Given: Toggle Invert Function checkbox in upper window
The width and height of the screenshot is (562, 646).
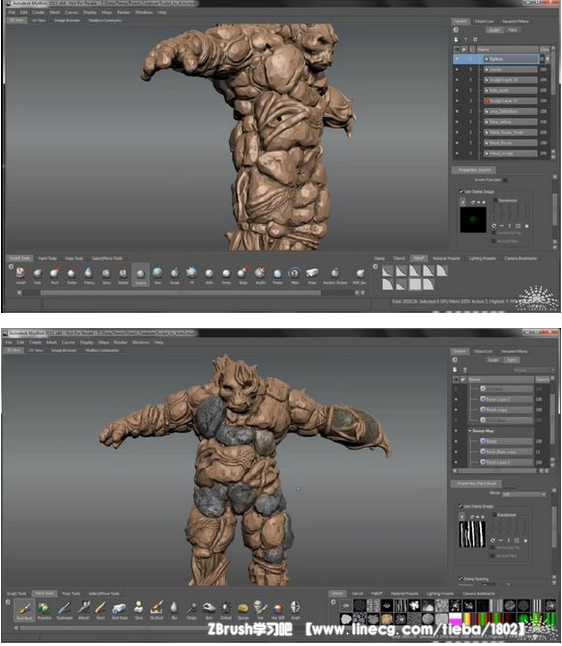Looking at the screenshot, I should pos(506,180).
